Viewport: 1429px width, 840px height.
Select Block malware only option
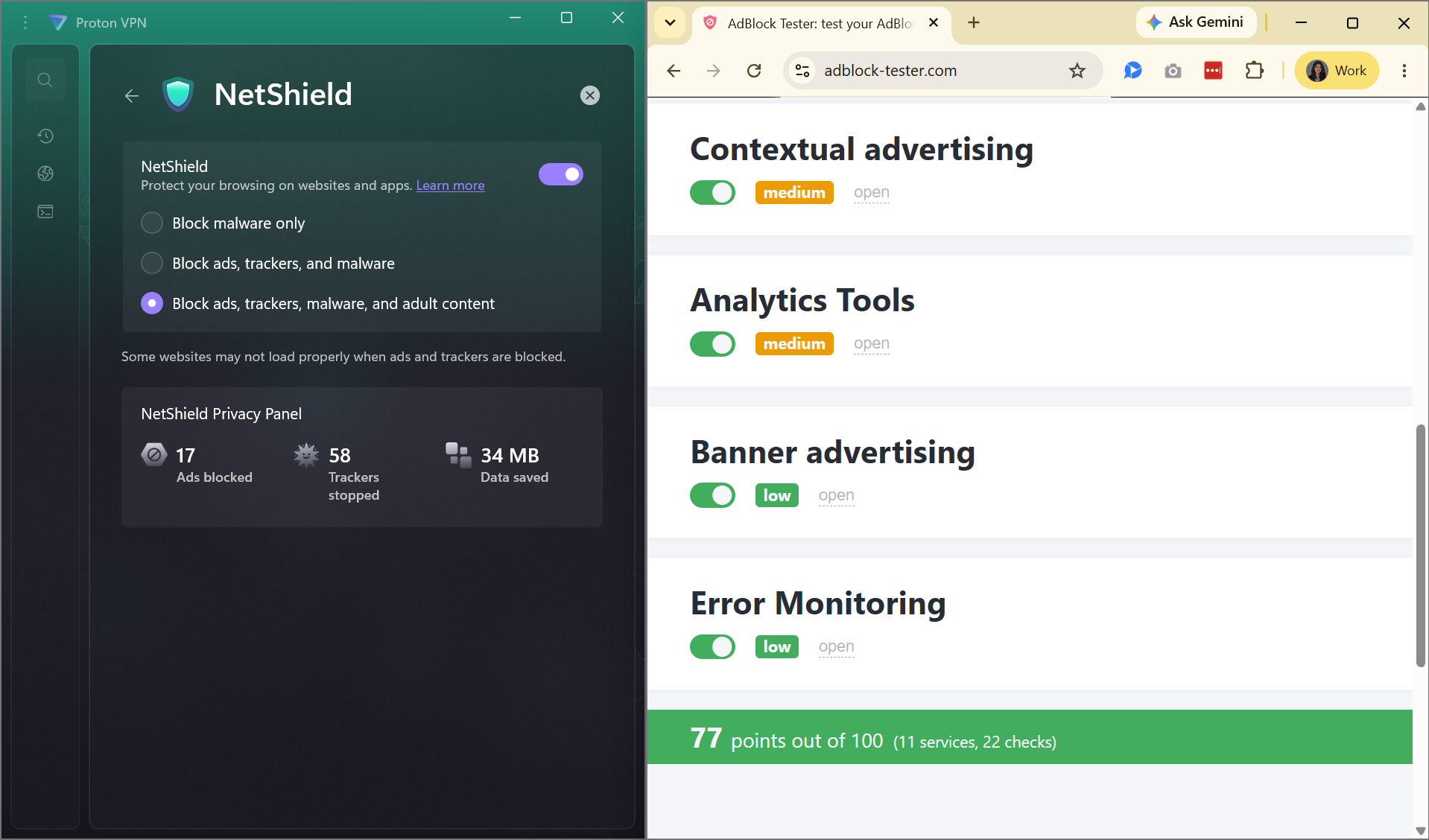[x=224, y=223]
